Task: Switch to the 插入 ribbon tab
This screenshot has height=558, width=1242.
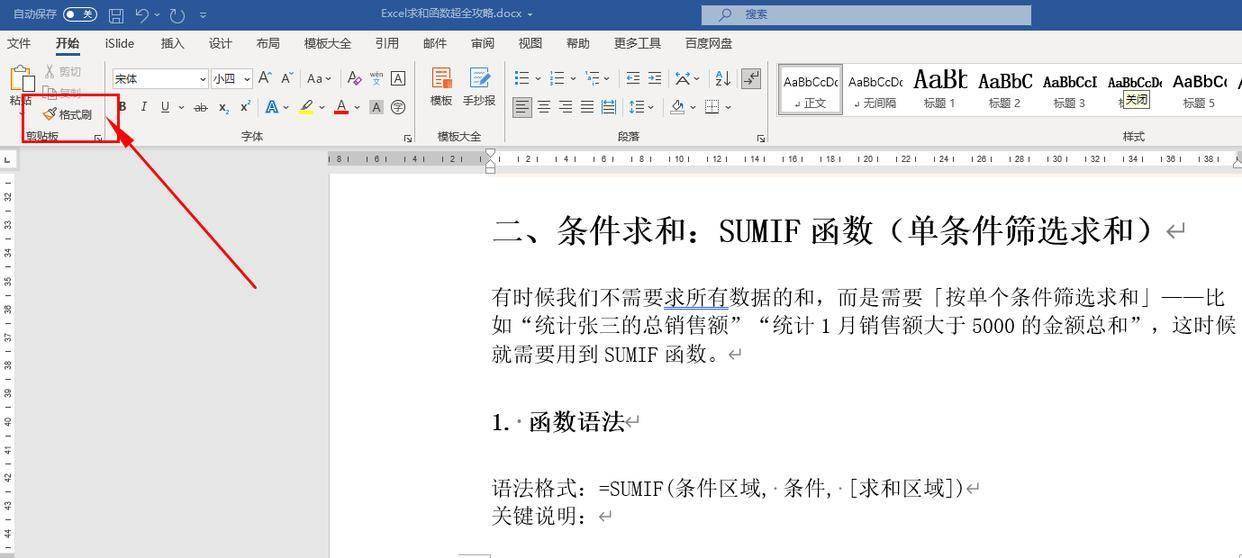Action: click(172, 43)
